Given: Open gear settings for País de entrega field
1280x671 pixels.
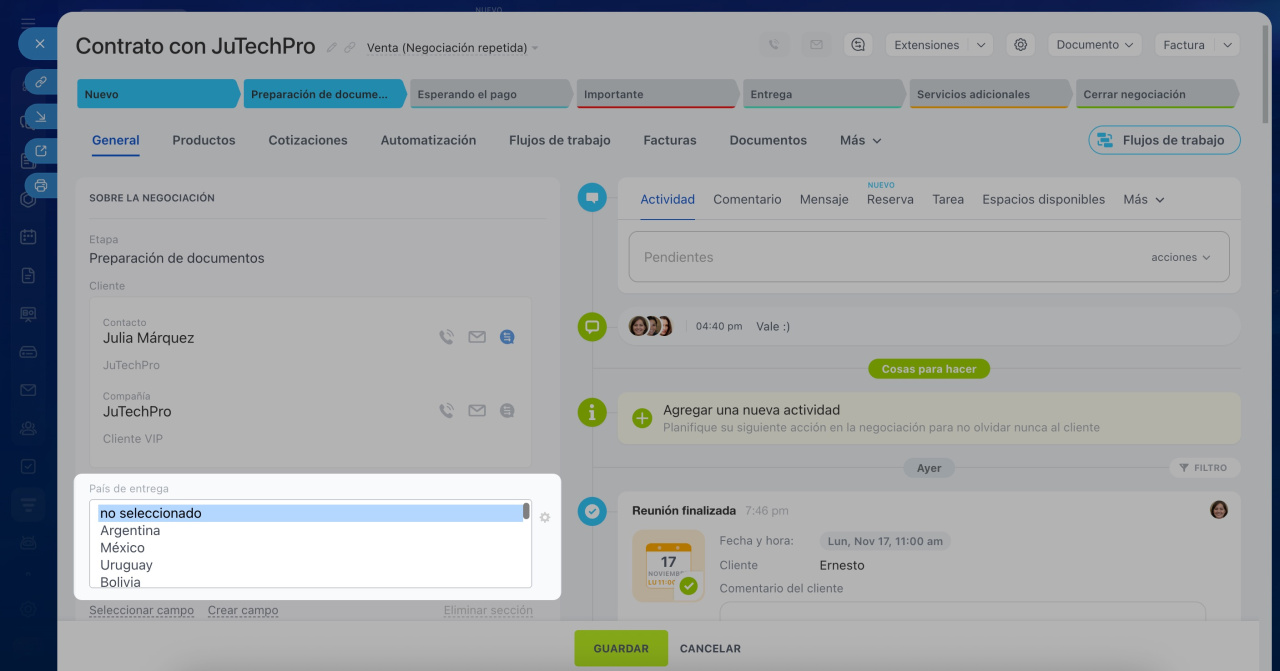Looking at the screenshot, I should click(x=545, y=518).
